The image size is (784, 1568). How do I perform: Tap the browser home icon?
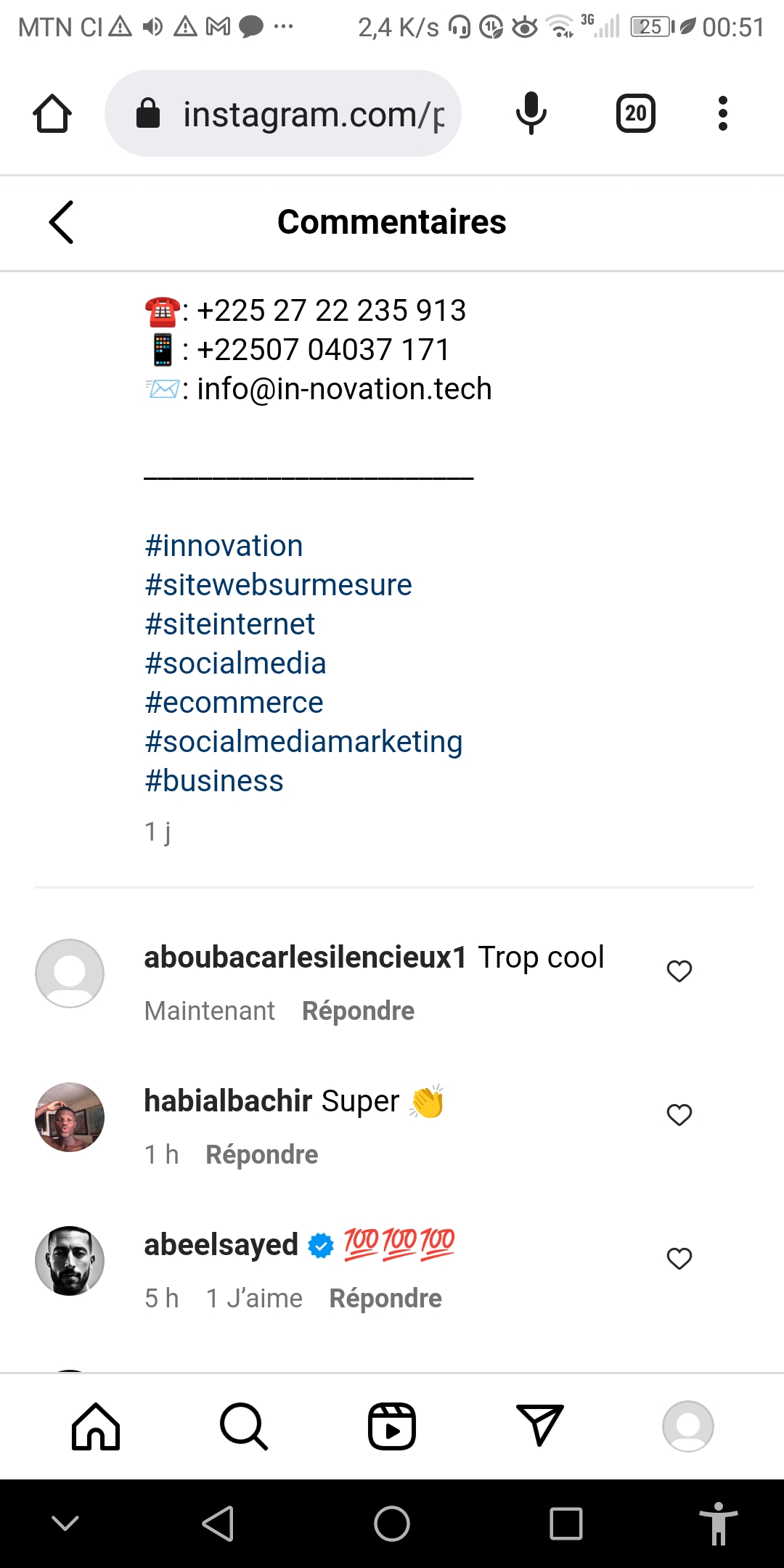[52, 114]
